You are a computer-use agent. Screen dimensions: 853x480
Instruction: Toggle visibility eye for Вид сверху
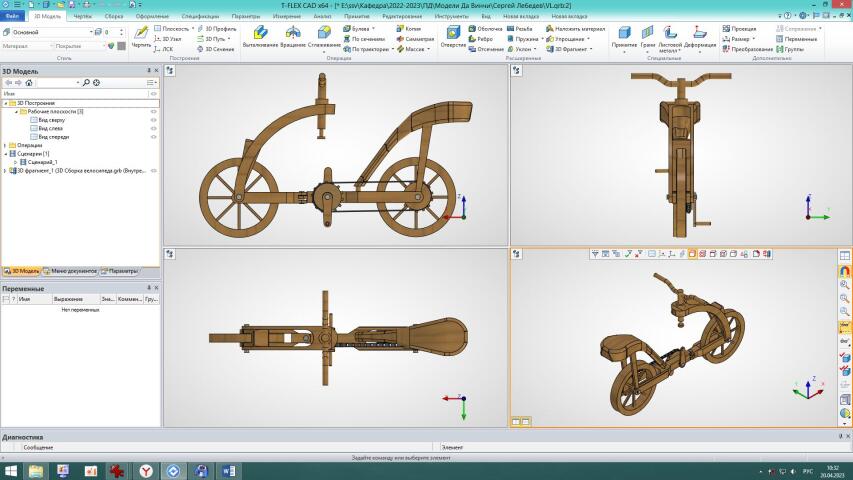[x=153, y=120]
